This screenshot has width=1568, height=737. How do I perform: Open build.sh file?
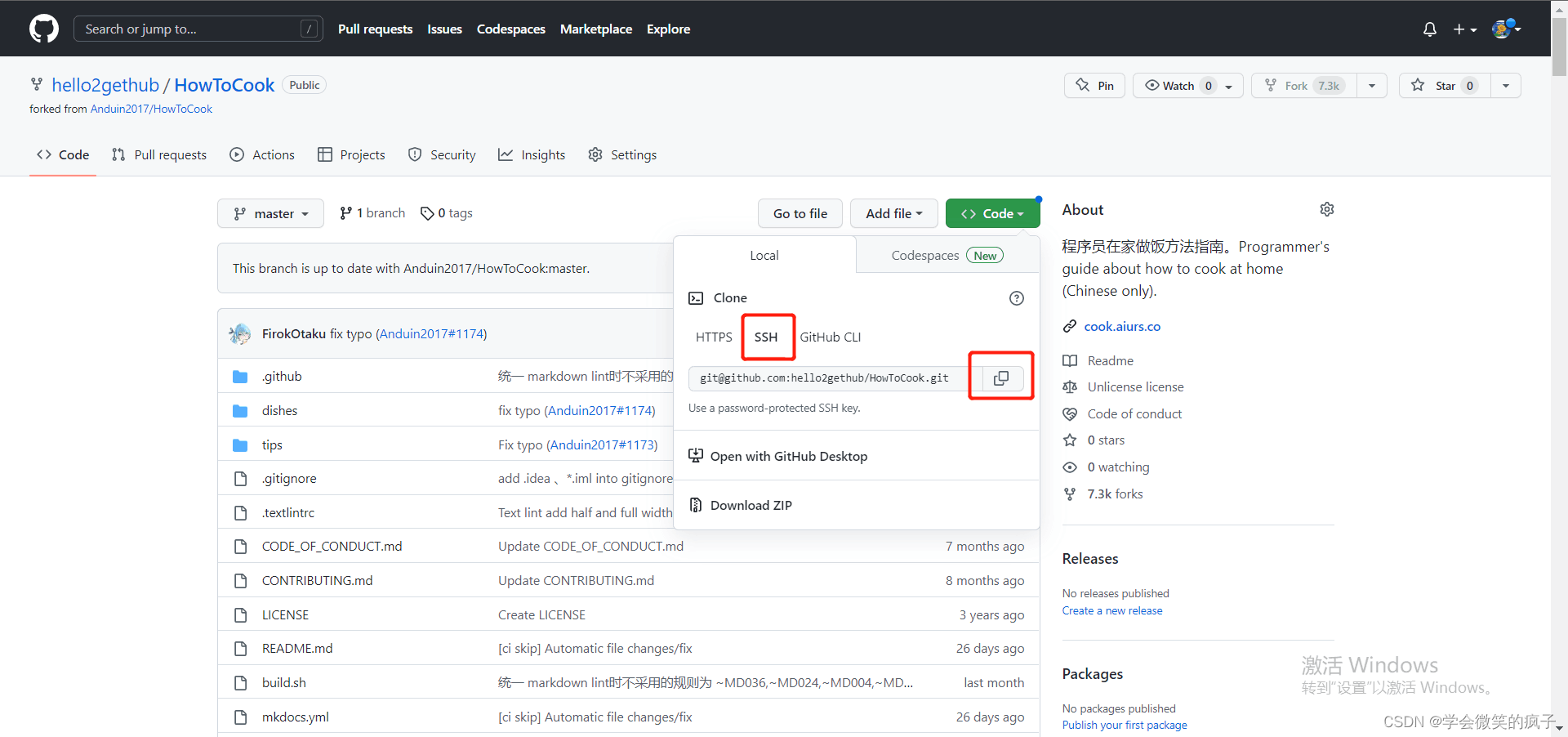(284, 682)
